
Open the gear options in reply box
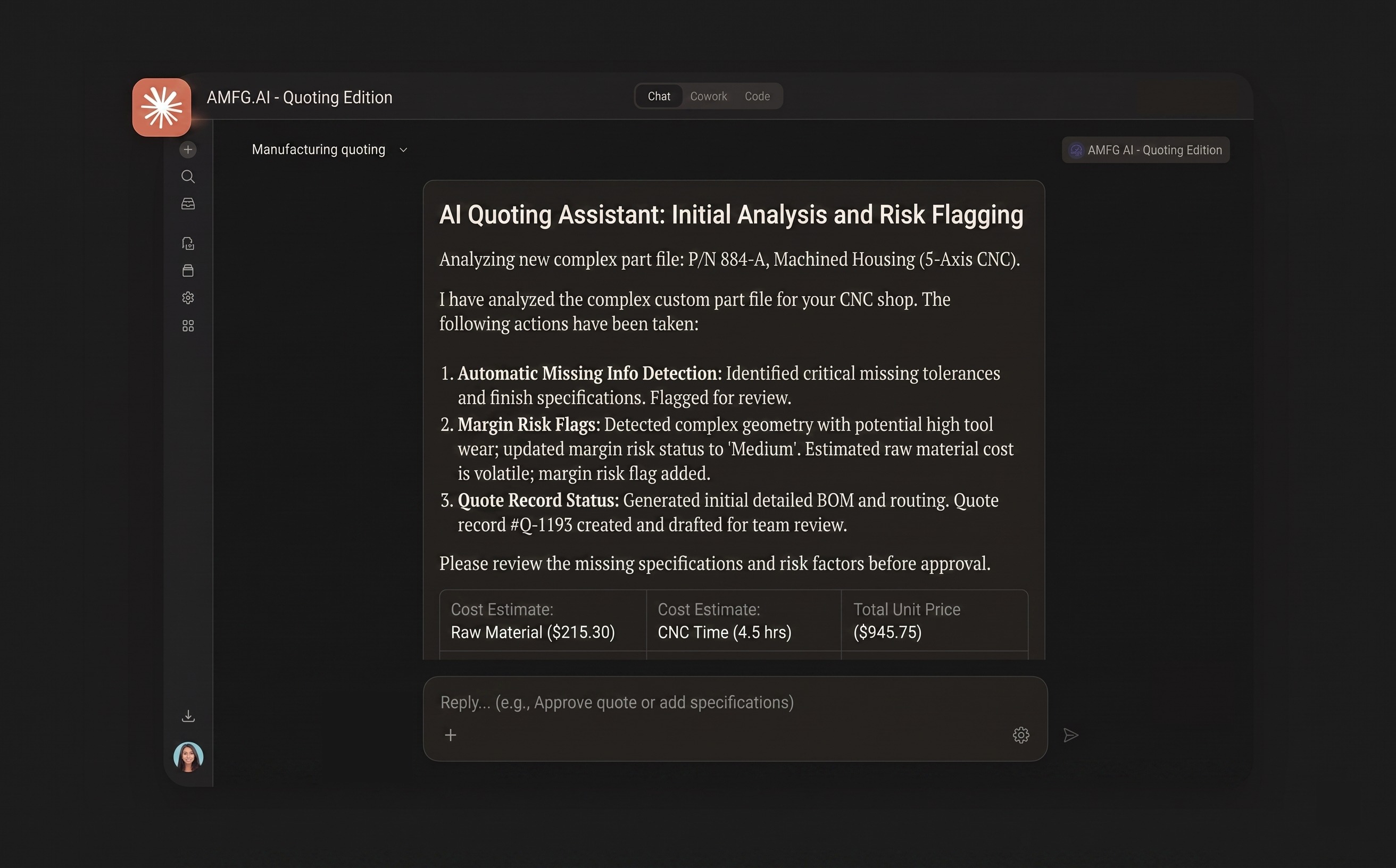pyautogui.click(x=1021, y=735)
